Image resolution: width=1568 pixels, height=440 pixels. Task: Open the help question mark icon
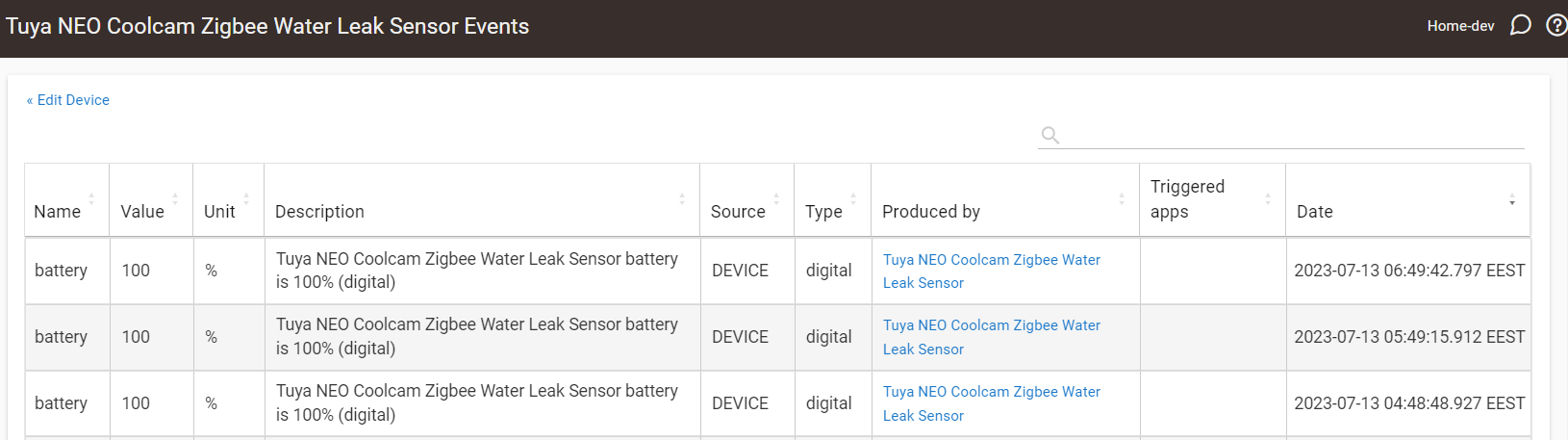(1556, 25)
